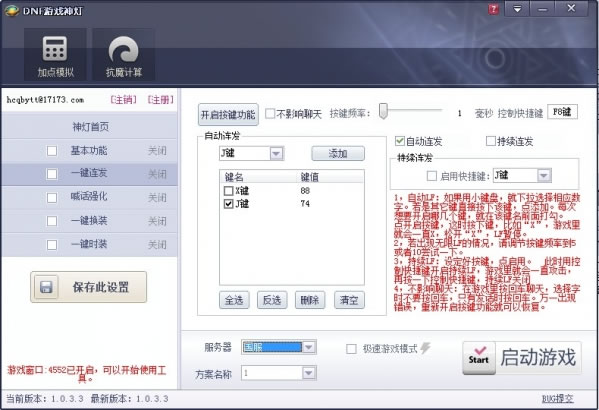Check the X键 entry in the key list

pyautogui.click(x=228, y=191)
